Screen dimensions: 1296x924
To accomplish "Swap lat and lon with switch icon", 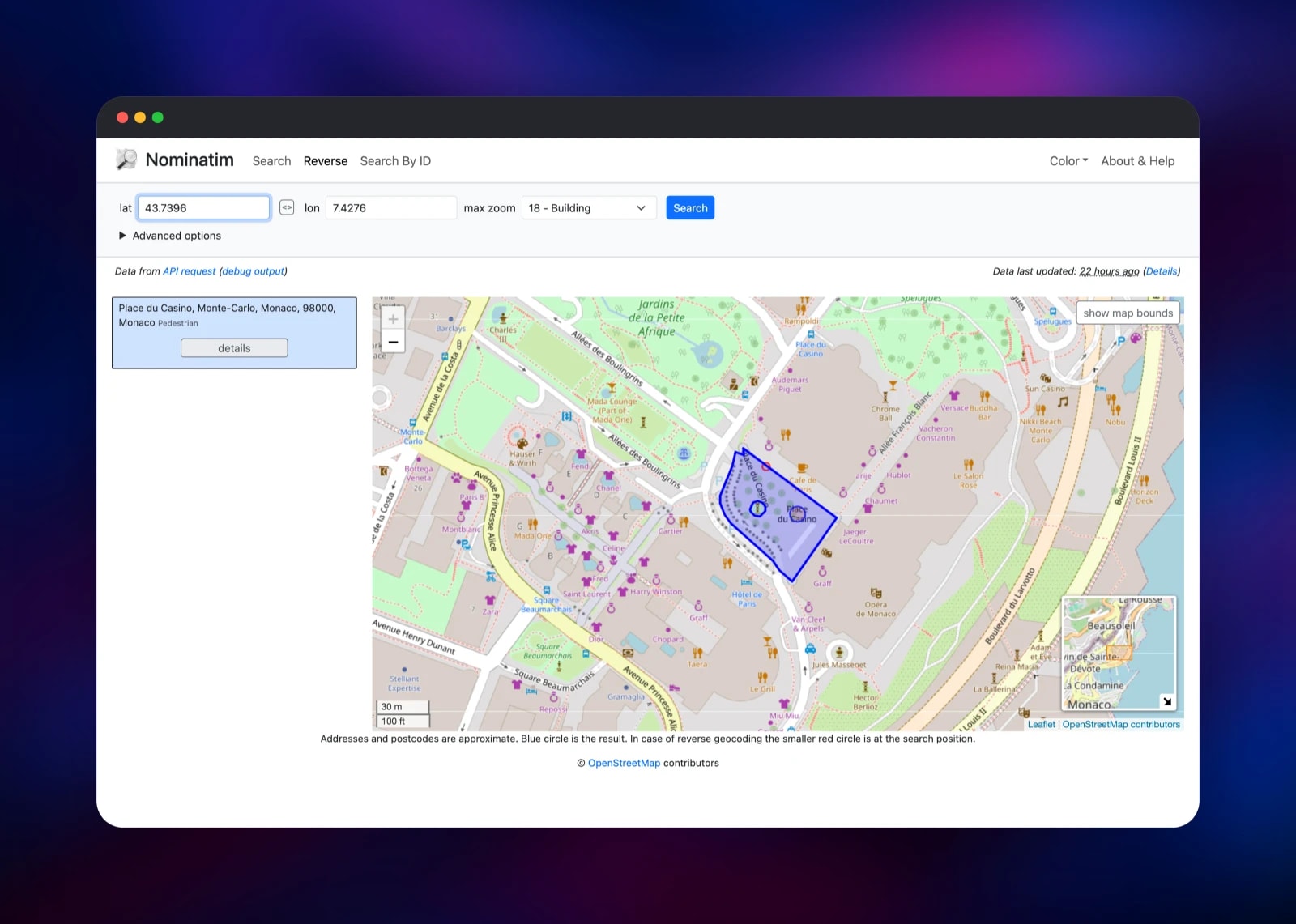I will [287, 208].
